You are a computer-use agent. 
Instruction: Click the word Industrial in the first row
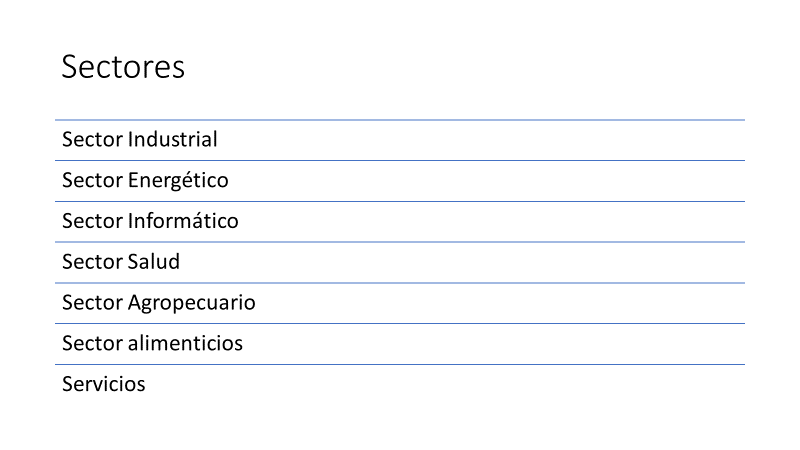coord(173,140)
